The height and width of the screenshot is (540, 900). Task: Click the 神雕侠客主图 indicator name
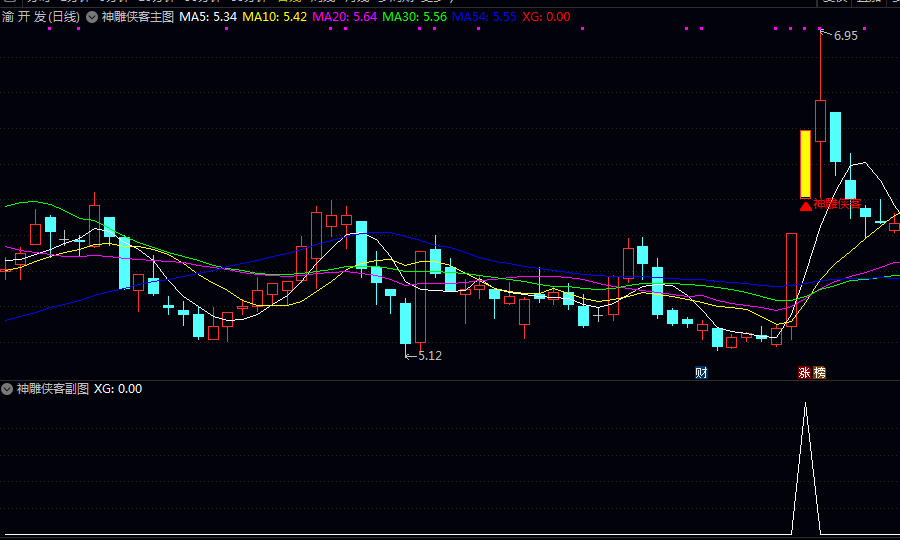[x=138, y=17]
